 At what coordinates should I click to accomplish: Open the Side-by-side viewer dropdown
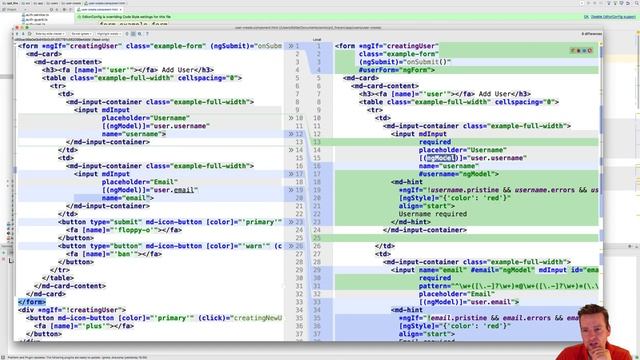49,34
